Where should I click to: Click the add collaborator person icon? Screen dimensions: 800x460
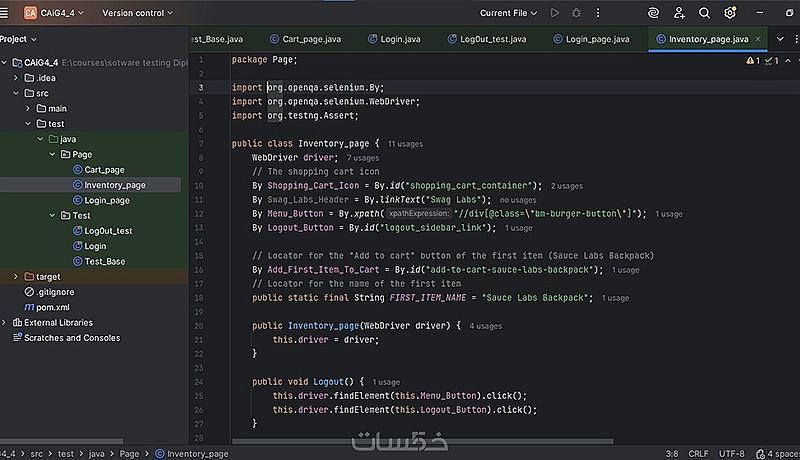[x=680, y=13]
